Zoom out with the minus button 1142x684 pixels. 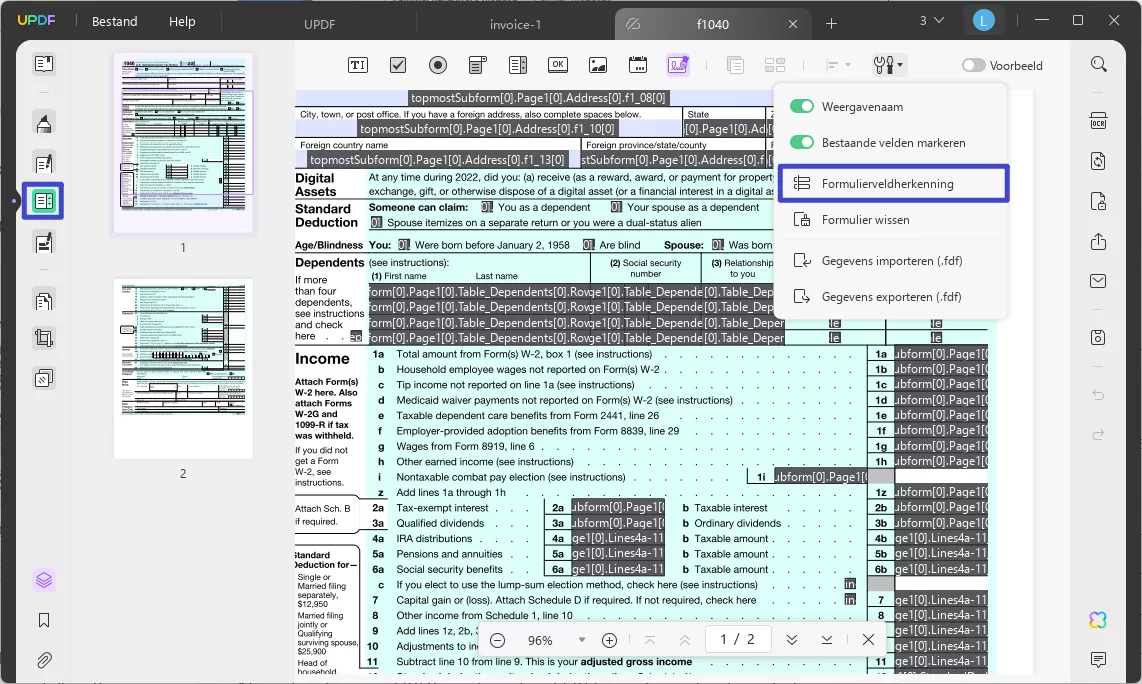click(x=497, y=640)
